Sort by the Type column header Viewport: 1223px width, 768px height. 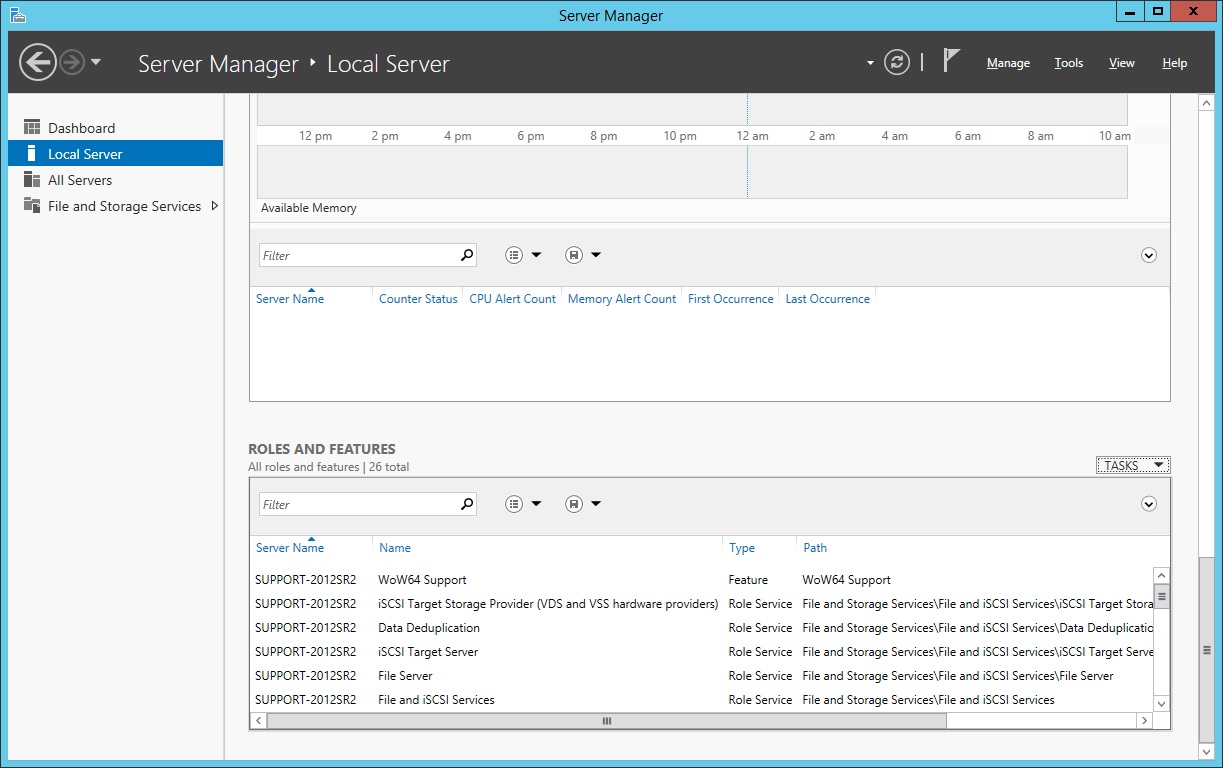point(742,548)
